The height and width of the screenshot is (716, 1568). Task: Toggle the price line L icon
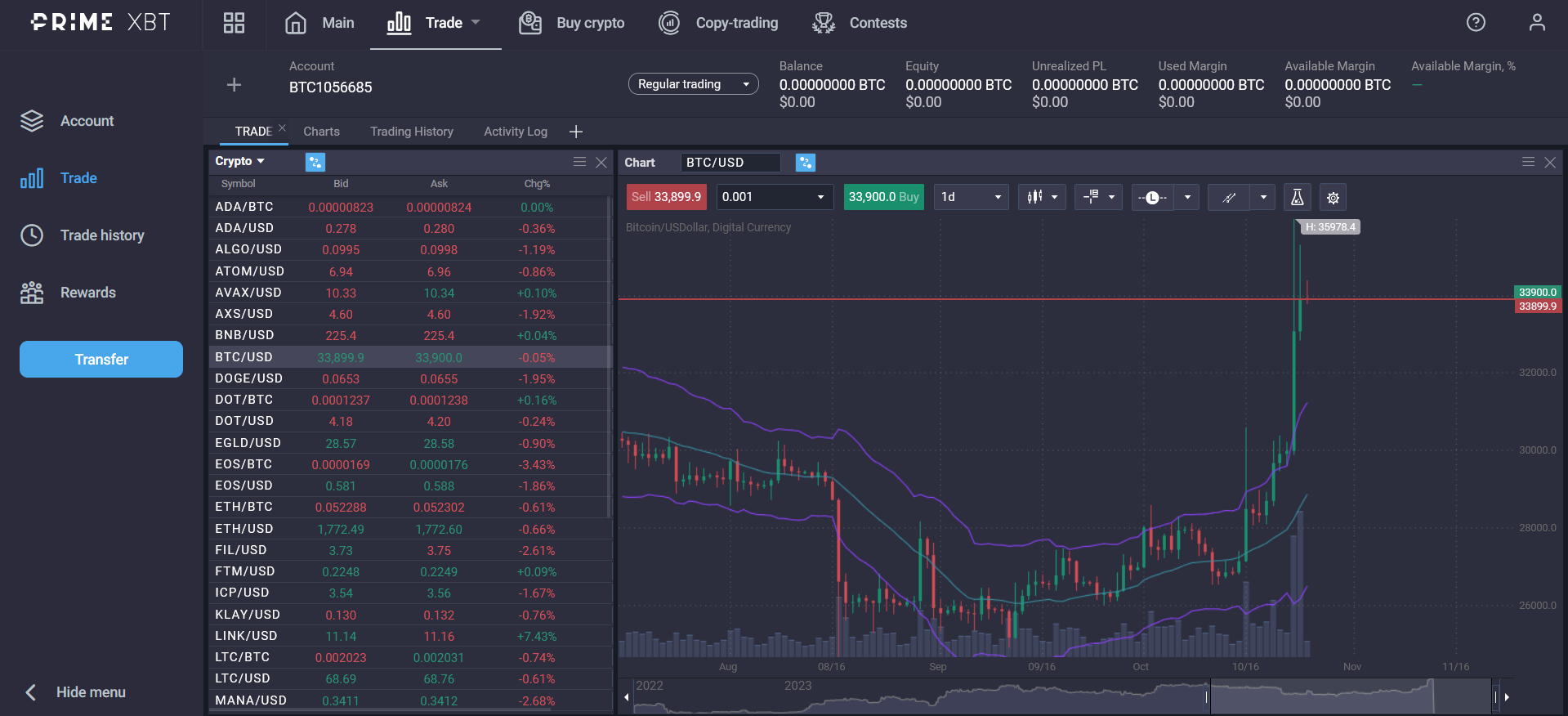click(x=1152, y=197)
